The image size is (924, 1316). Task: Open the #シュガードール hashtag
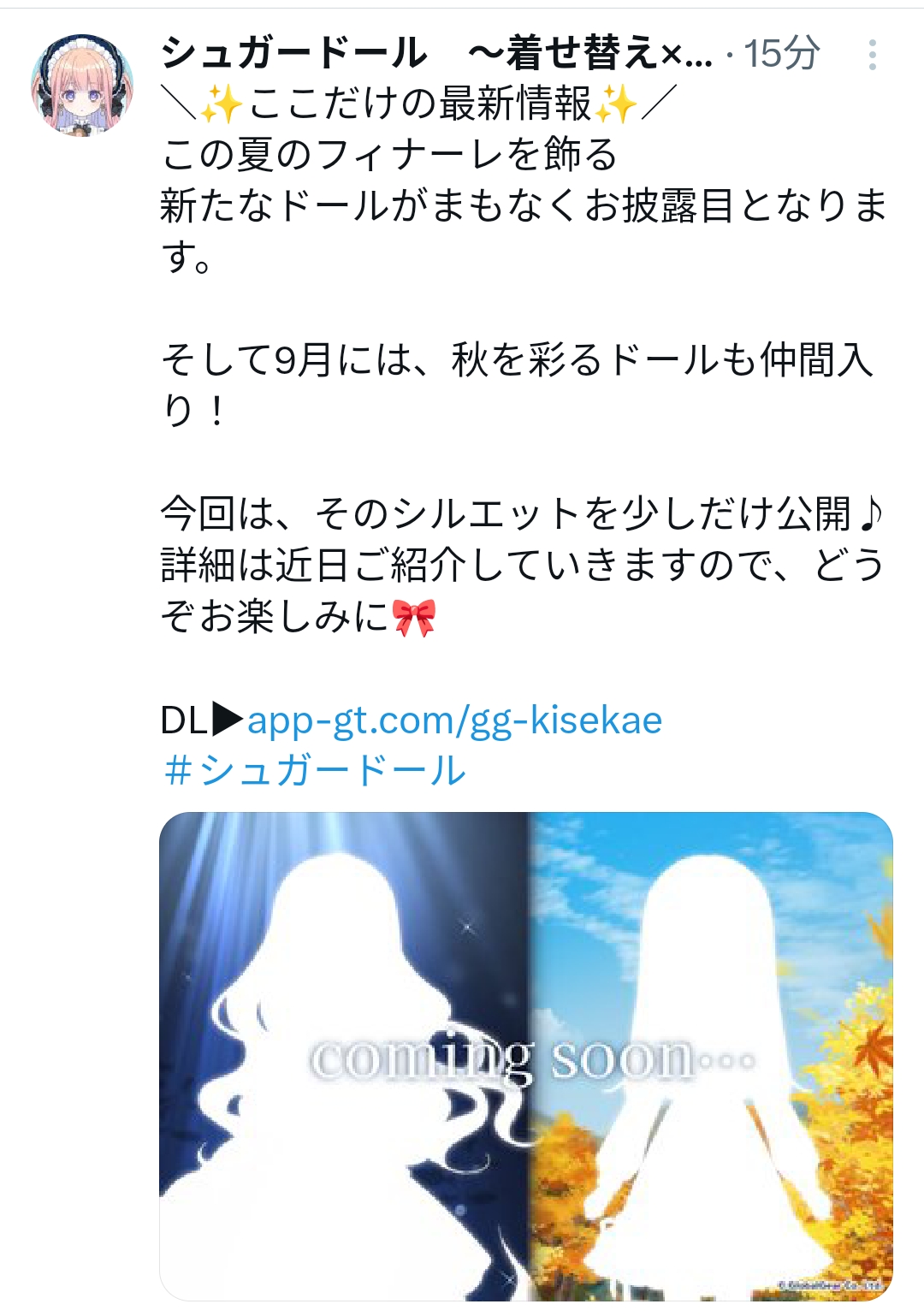coord(314,770)
